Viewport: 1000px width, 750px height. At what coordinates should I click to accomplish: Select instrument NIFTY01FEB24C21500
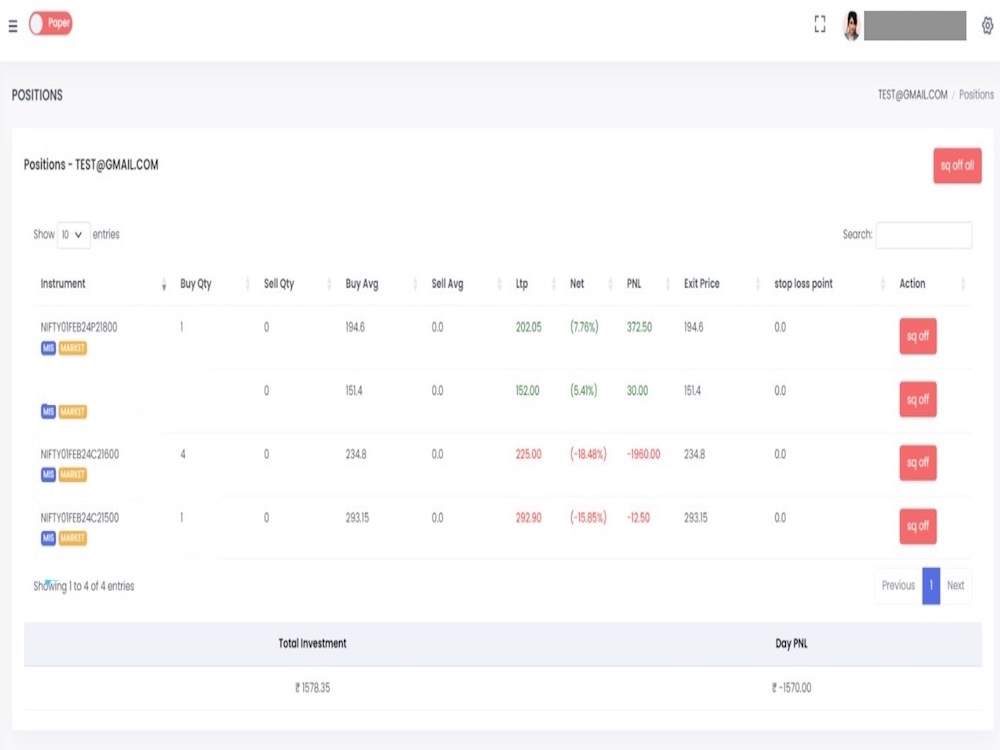[x=80, y=518]
